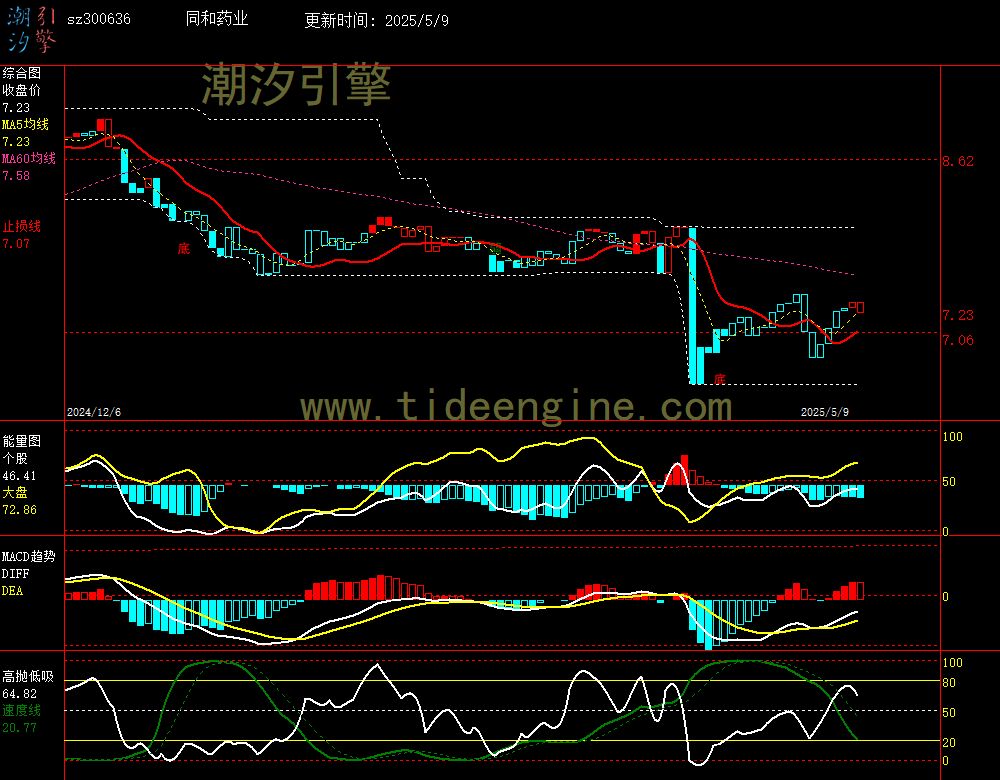Viewport: 1000px width, 780px height.
Task: Click the 收盘价 legend label
Action: coord(21,90)
